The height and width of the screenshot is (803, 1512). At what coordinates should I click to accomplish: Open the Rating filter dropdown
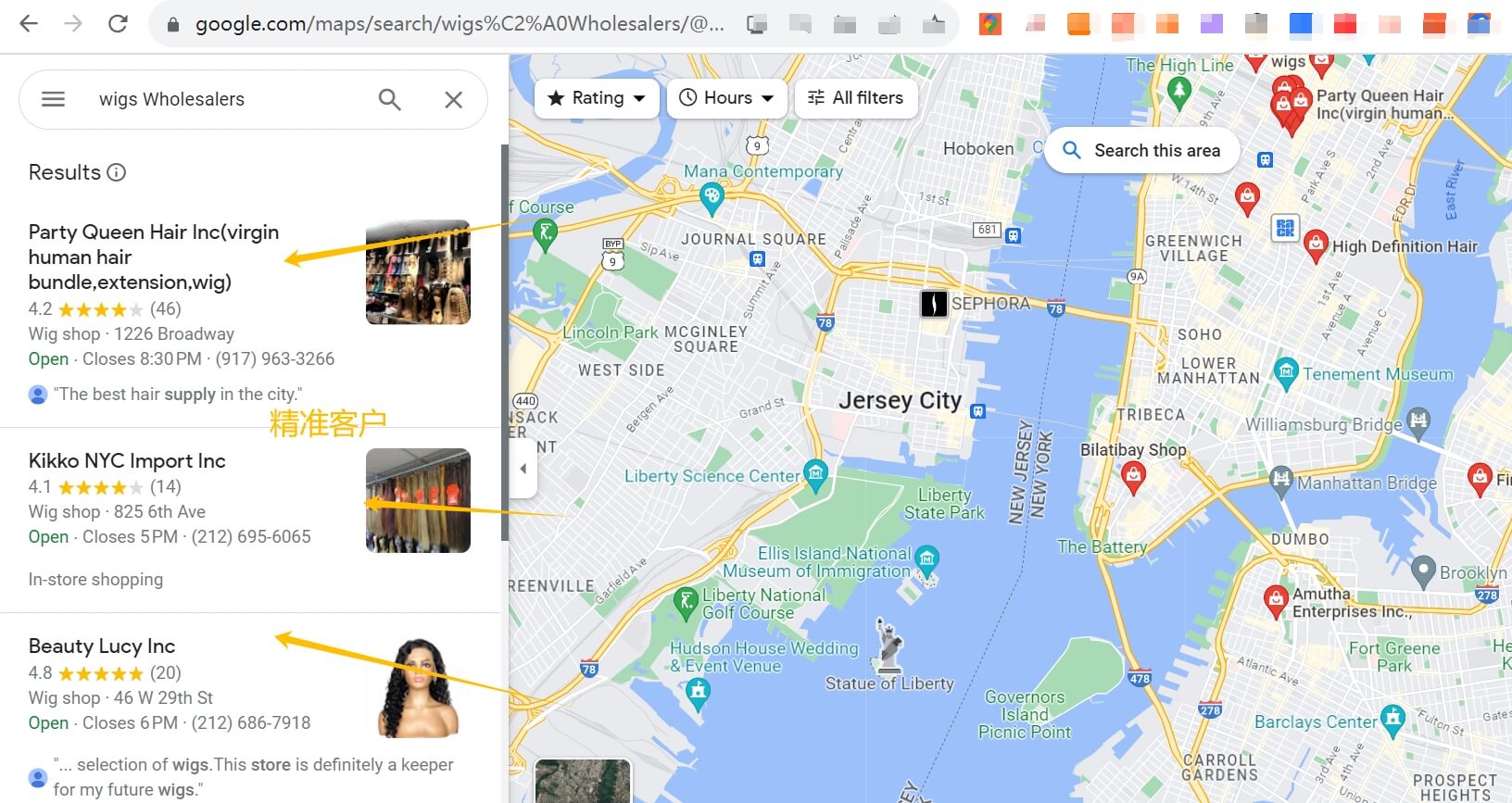[597, 98]
